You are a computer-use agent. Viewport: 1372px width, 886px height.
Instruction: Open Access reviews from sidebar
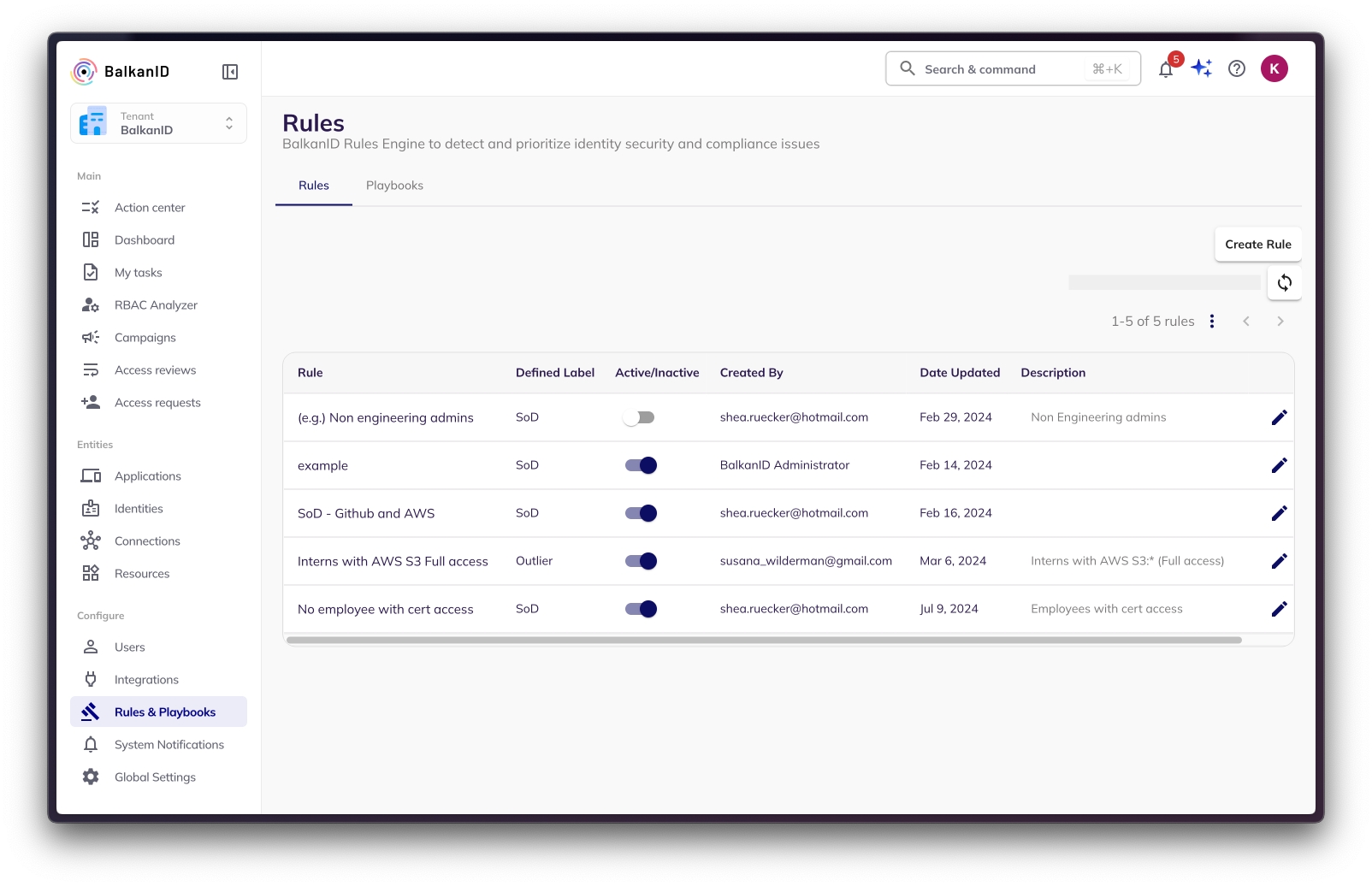pyautogui.click(x=155, y=370)
